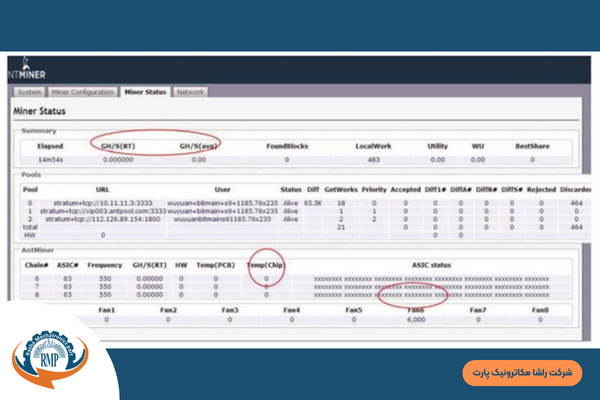Click the GH/S(avg) summary column header
Screen dimensions: 600x400
199,146
